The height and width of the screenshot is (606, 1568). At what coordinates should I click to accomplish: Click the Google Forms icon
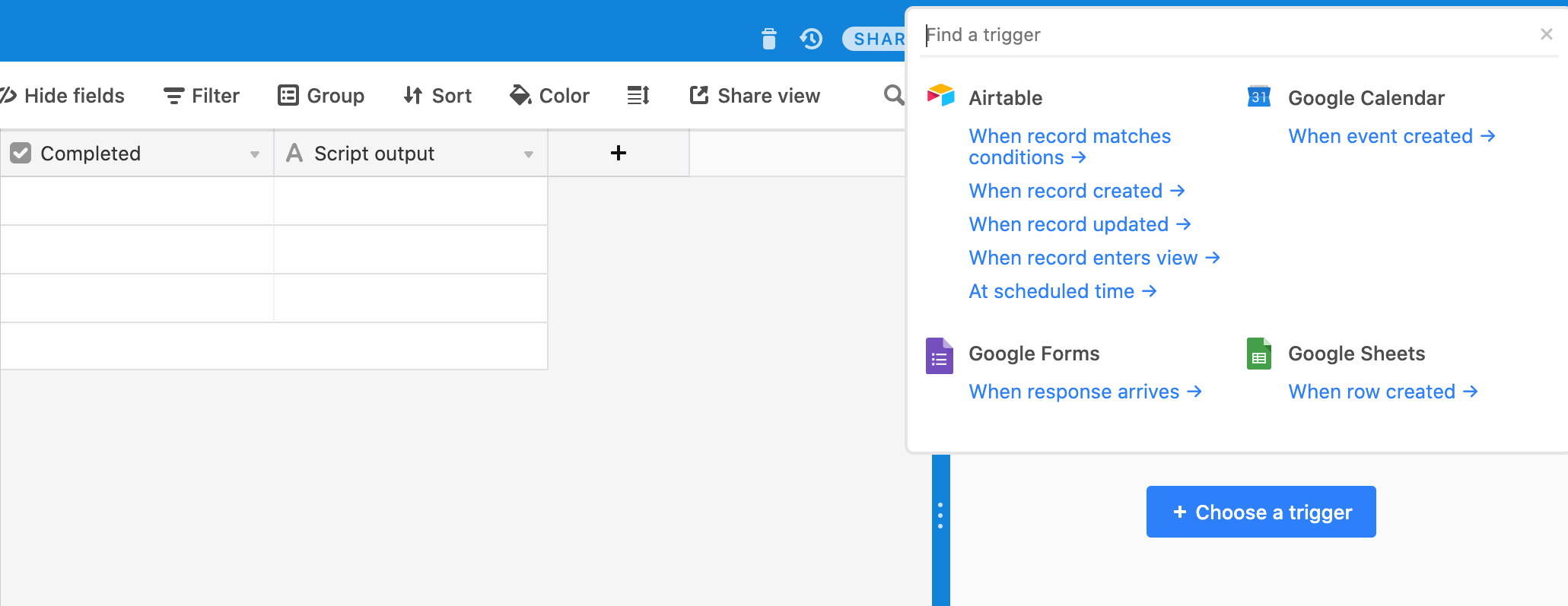tap(940, 356)
